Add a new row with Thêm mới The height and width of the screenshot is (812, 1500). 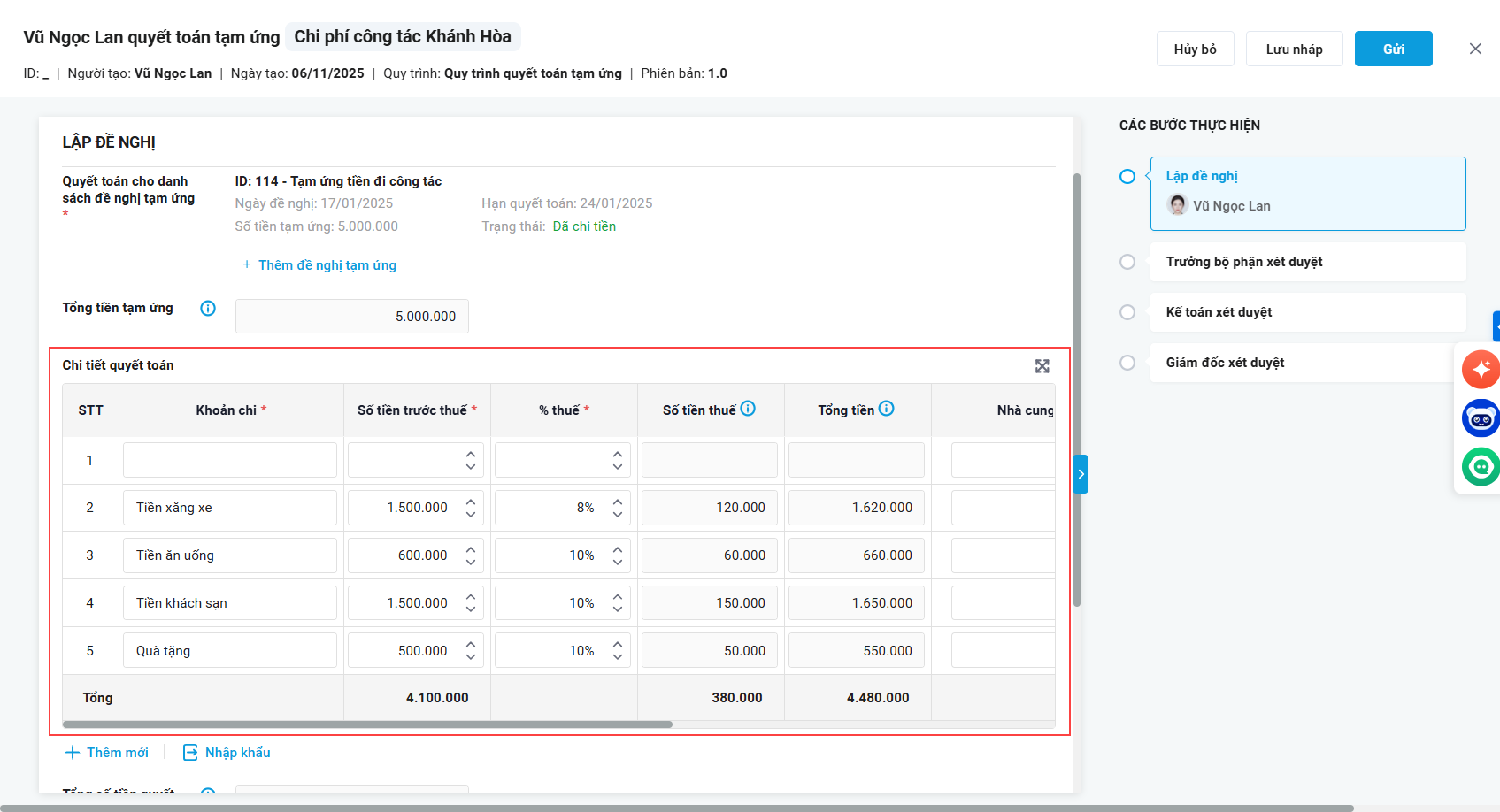107,753
